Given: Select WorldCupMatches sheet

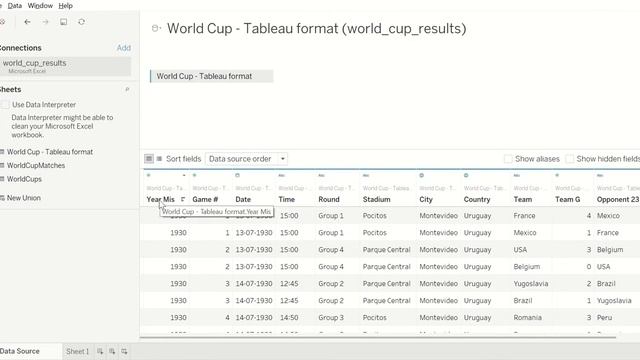Looking at the screenshot, I should 36,165.
